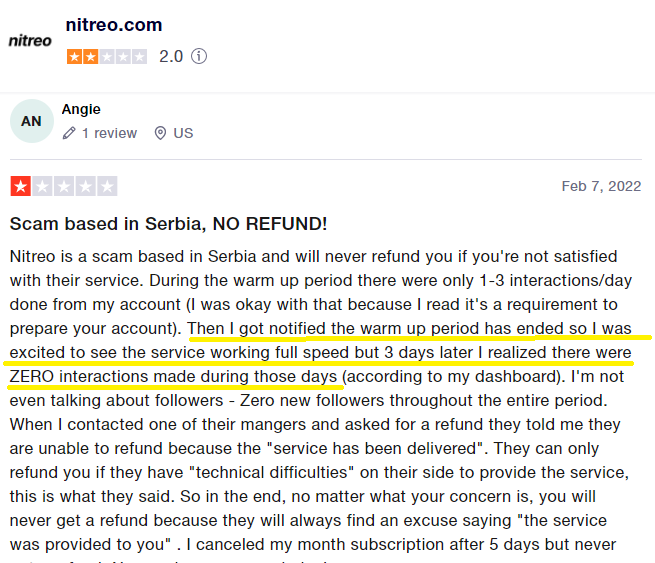
Task: Open the info icon beside the 2.0 score
Action: click(199, 57)
